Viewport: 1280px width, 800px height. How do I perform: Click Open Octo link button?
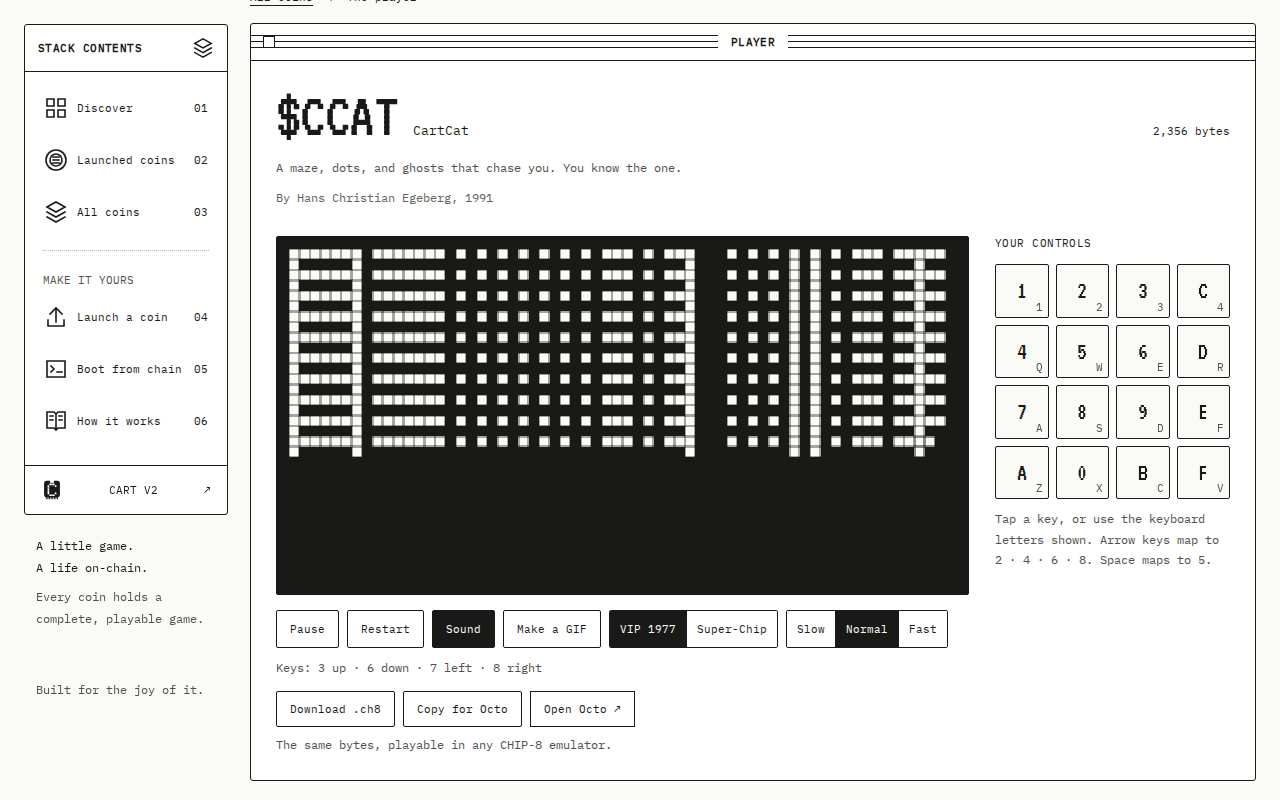point(582,709)
